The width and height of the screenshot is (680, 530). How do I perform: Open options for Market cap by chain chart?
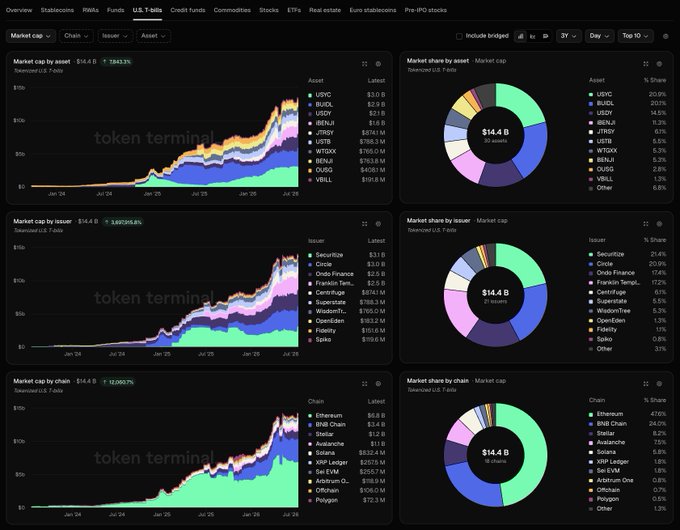click(x=378, y=384)
